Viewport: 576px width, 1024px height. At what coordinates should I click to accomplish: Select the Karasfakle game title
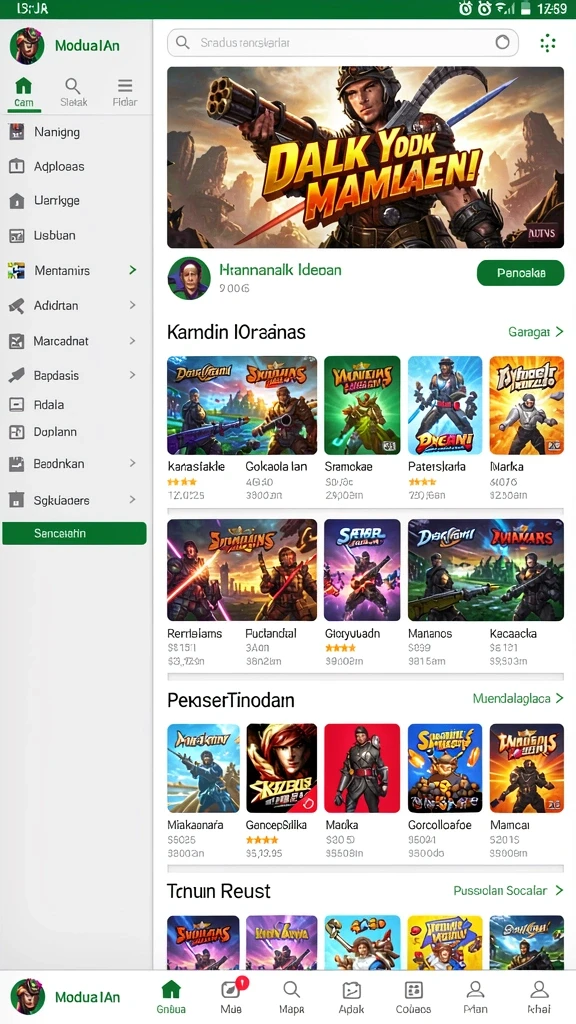pos(196,467)
